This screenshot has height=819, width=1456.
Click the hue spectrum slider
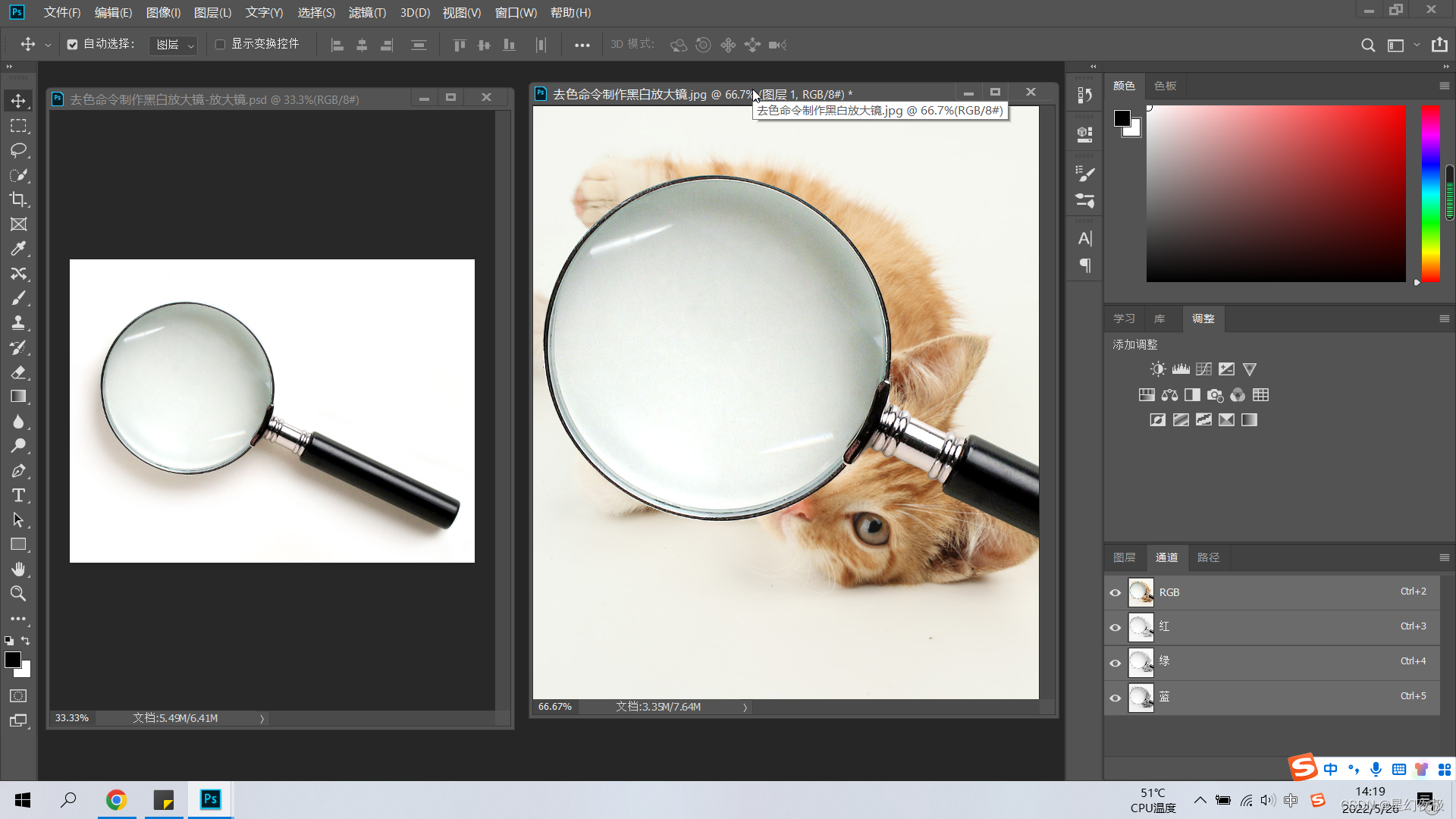tap(1430, 193)
